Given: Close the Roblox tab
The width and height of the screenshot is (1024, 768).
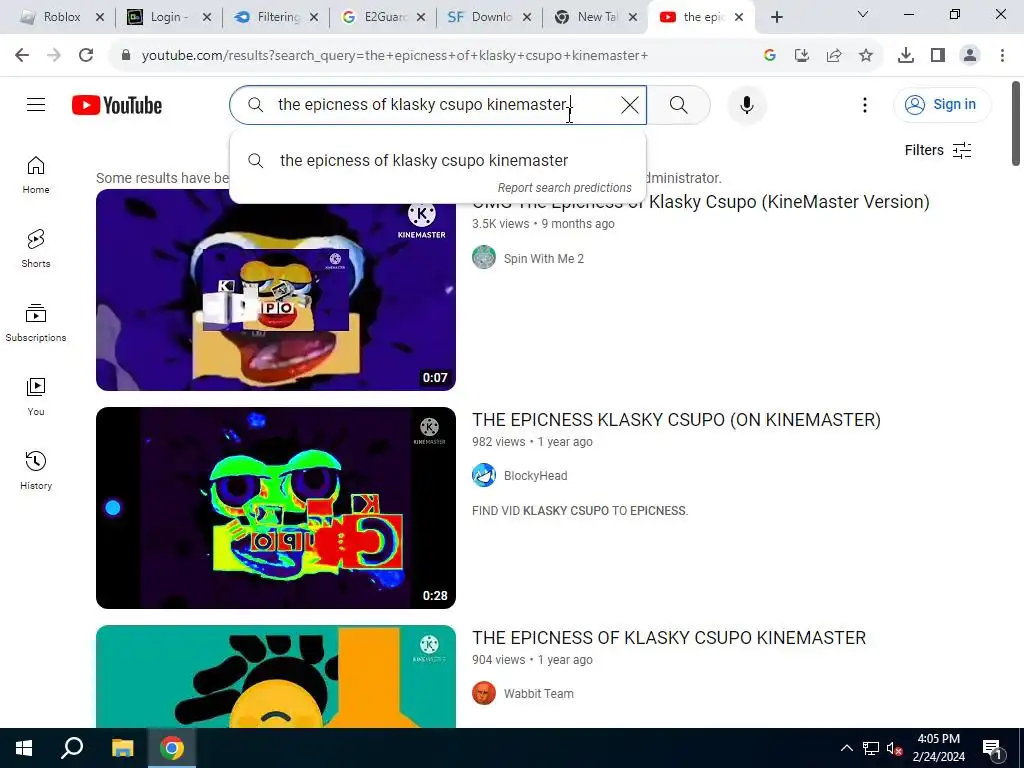Looking at the screenshot, I should (99, 17).
